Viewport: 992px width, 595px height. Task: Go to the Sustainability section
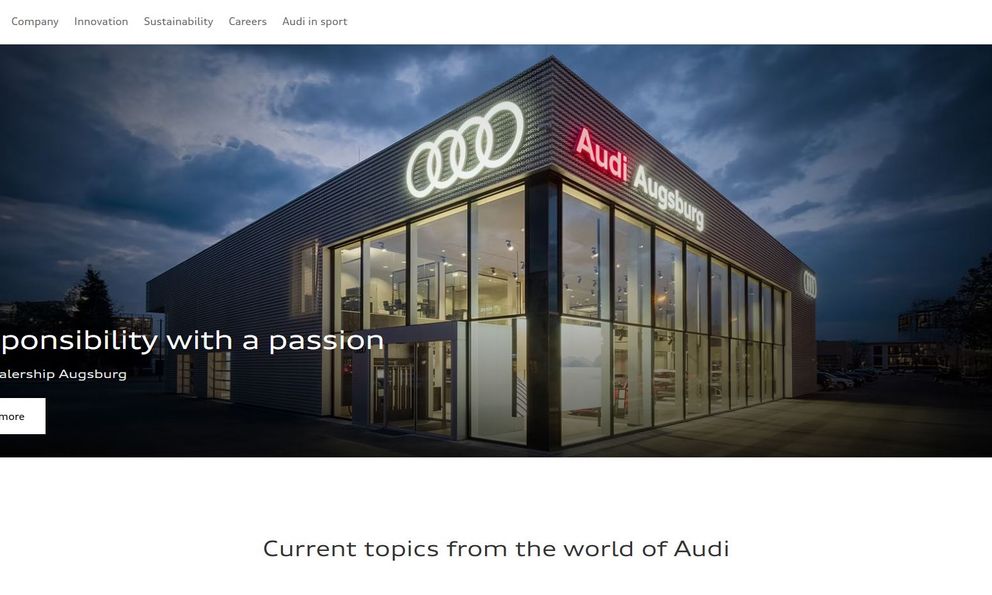tap(178, 22)
